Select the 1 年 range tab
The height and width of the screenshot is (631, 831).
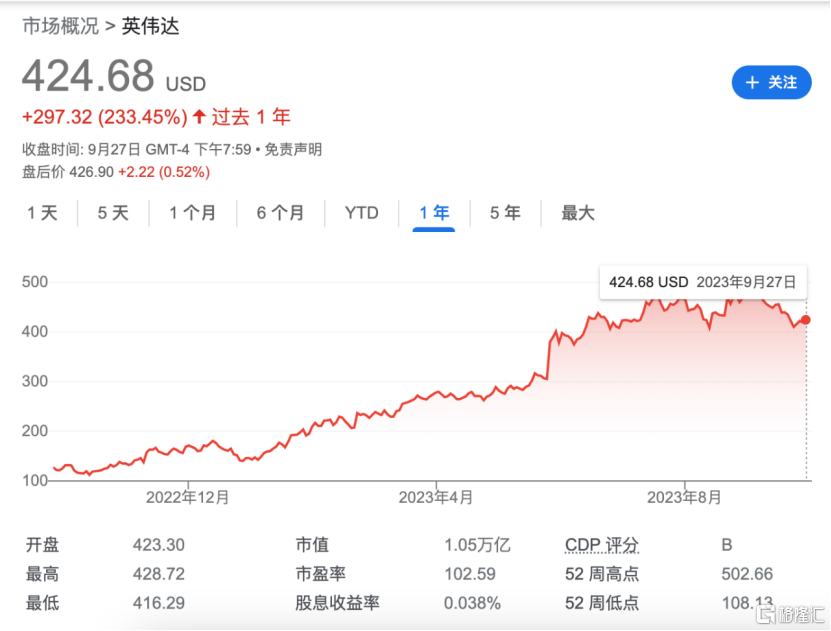(x=434, y=213)
